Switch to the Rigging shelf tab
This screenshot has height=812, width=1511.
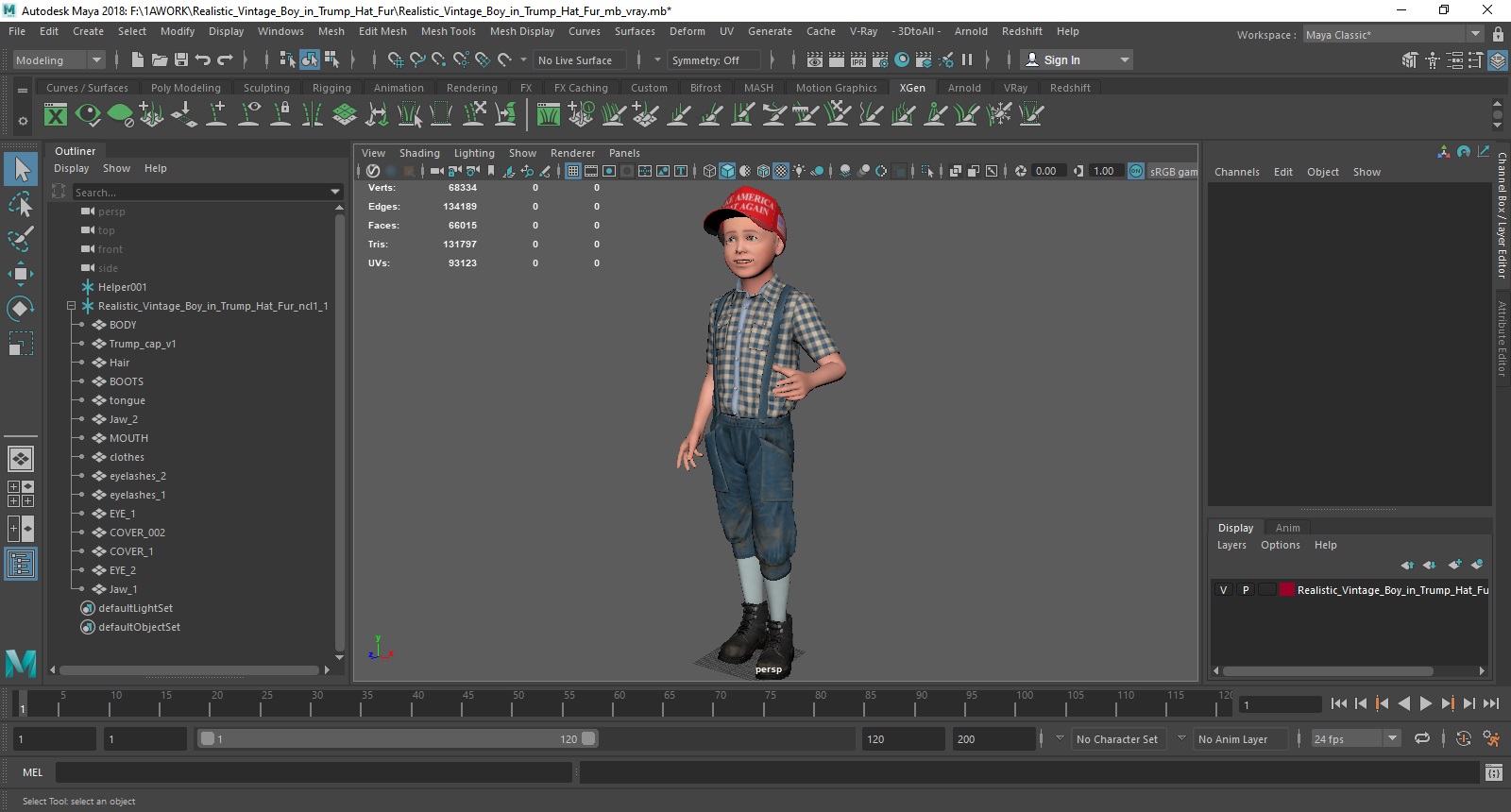(331, 88)
